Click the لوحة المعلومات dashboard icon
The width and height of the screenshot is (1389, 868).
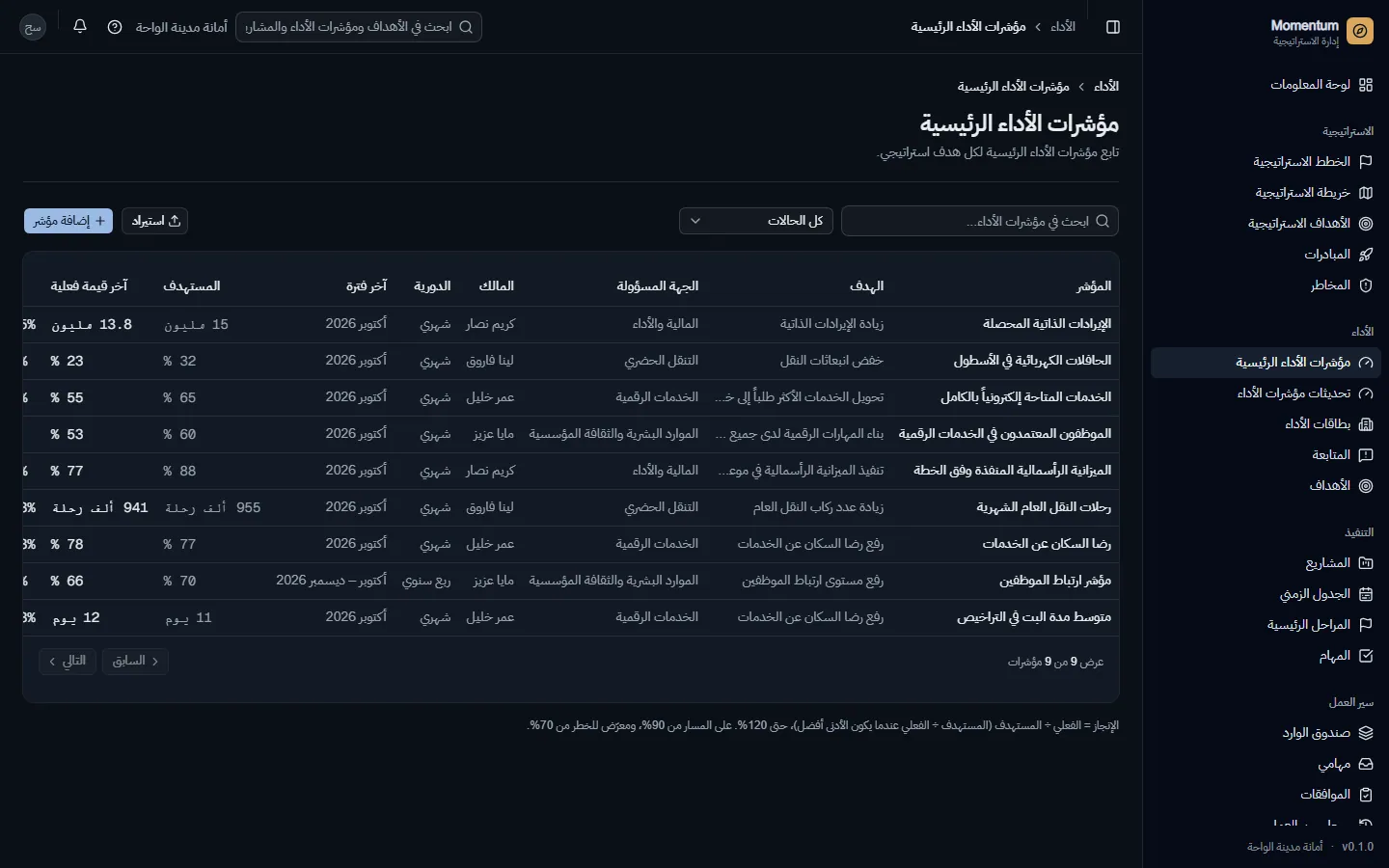click(1366, 85)
